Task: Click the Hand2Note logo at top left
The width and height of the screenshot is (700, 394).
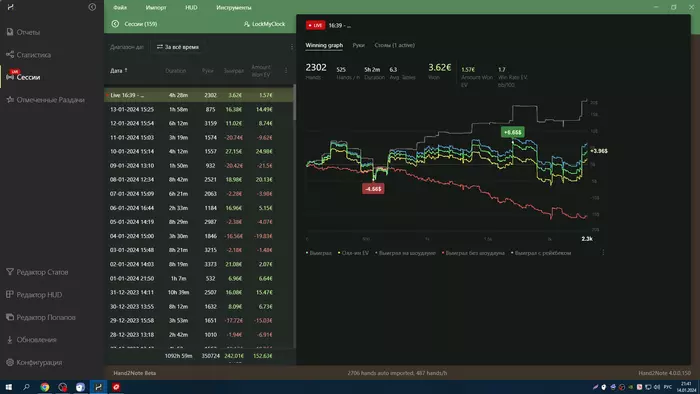Action: point(10,7)
